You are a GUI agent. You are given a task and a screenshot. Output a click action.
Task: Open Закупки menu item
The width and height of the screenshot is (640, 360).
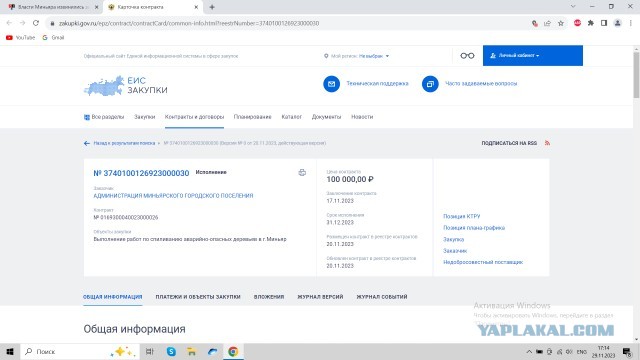point(144,117)
